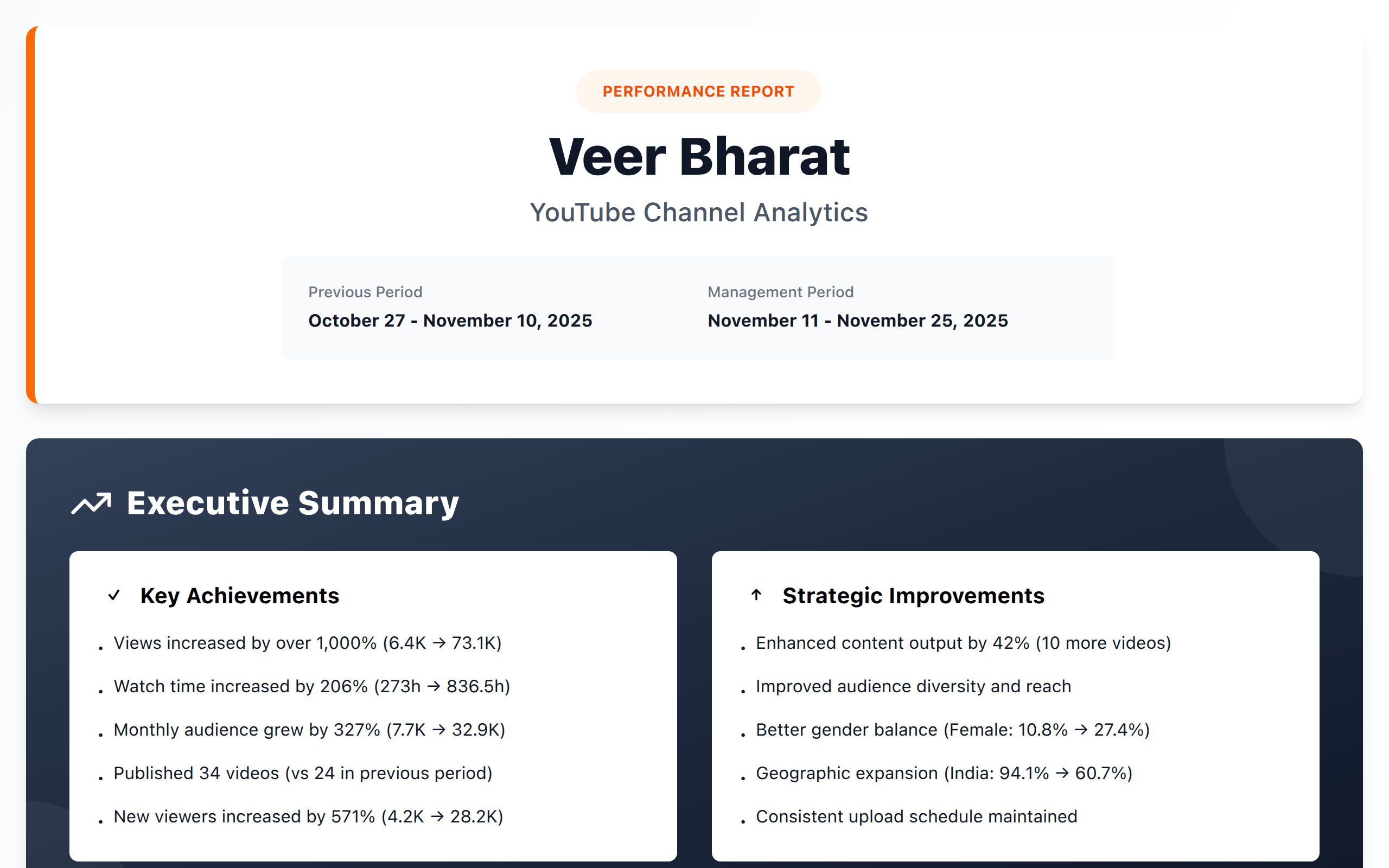Viewport: 1389px width, 868px height.
Task: Select the YouTube Channel Analytics subtitle
Action: [x=698, y=213]
